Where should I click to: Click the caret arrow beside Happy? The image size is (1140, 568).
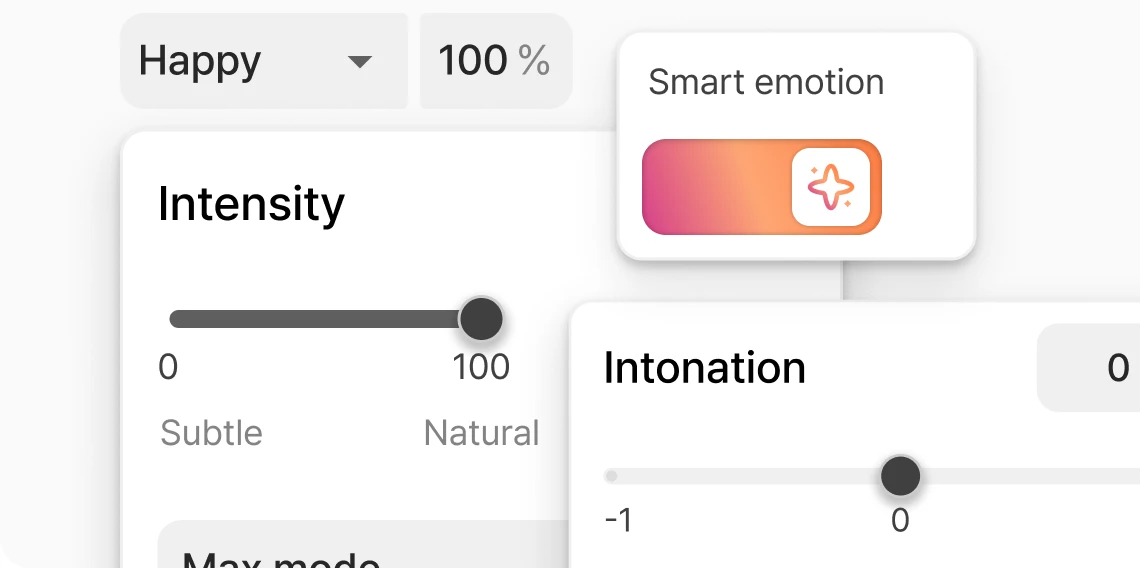pyautogui.click(x=360, y=62)
